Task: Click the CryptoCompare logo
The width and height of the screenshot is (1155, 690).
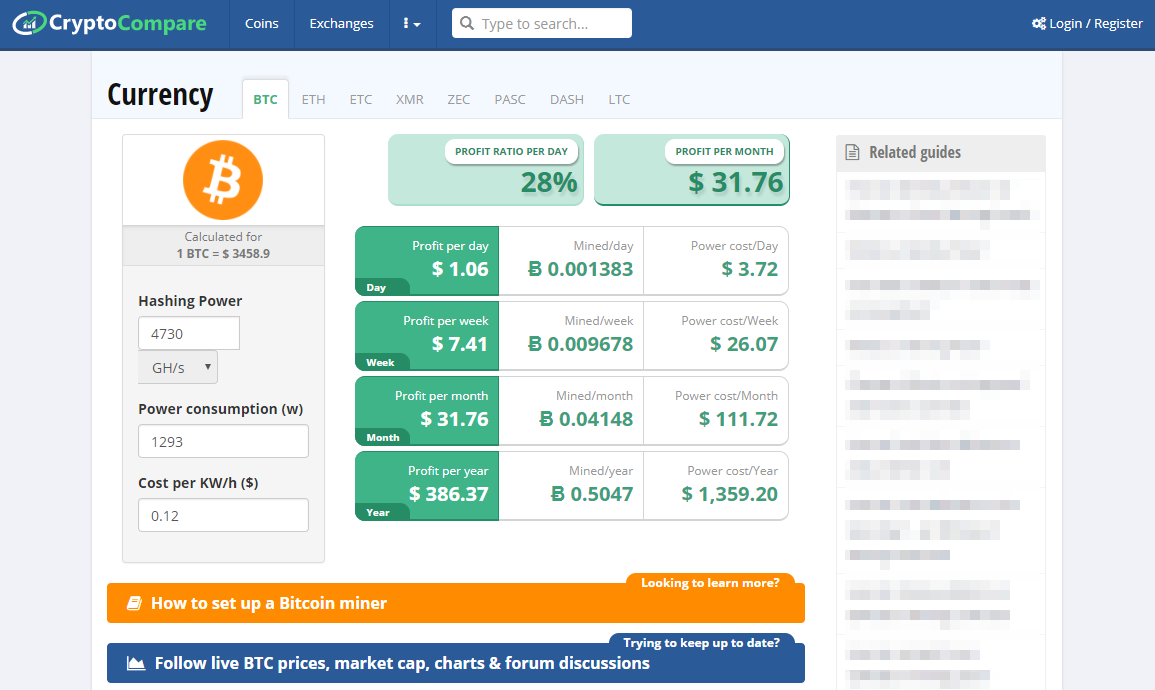Action: (x=110, y=23)
